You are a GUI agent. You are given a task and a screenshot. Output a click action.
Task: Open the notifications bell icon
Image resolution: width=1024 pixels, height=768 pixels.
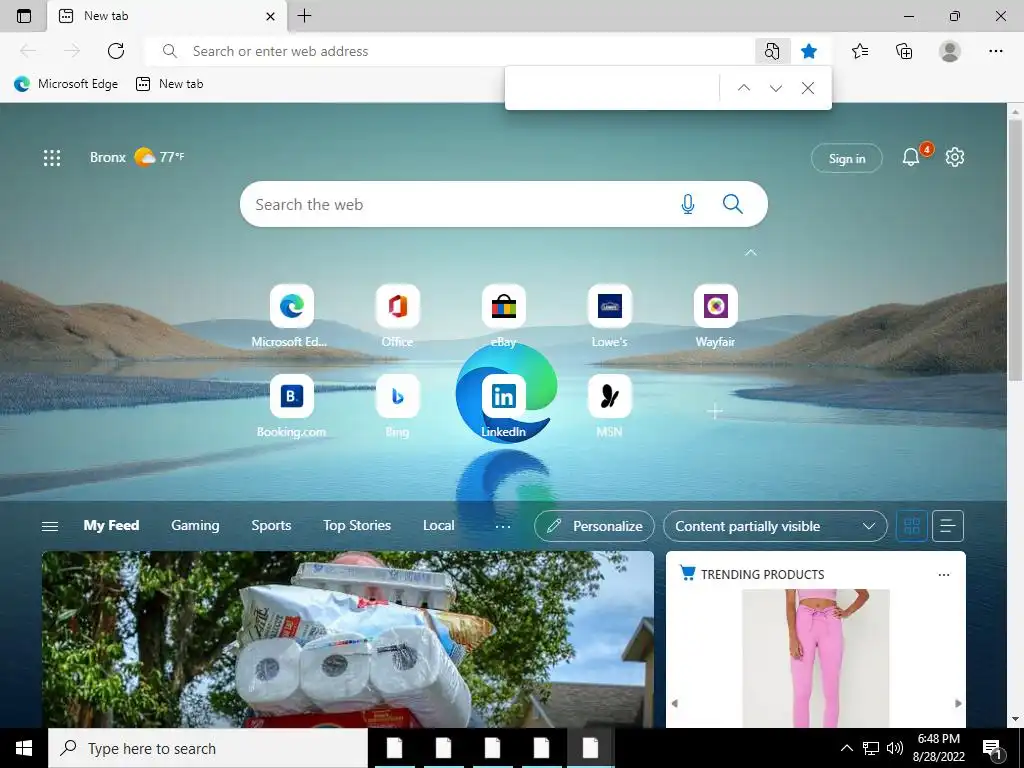(911, 157)
